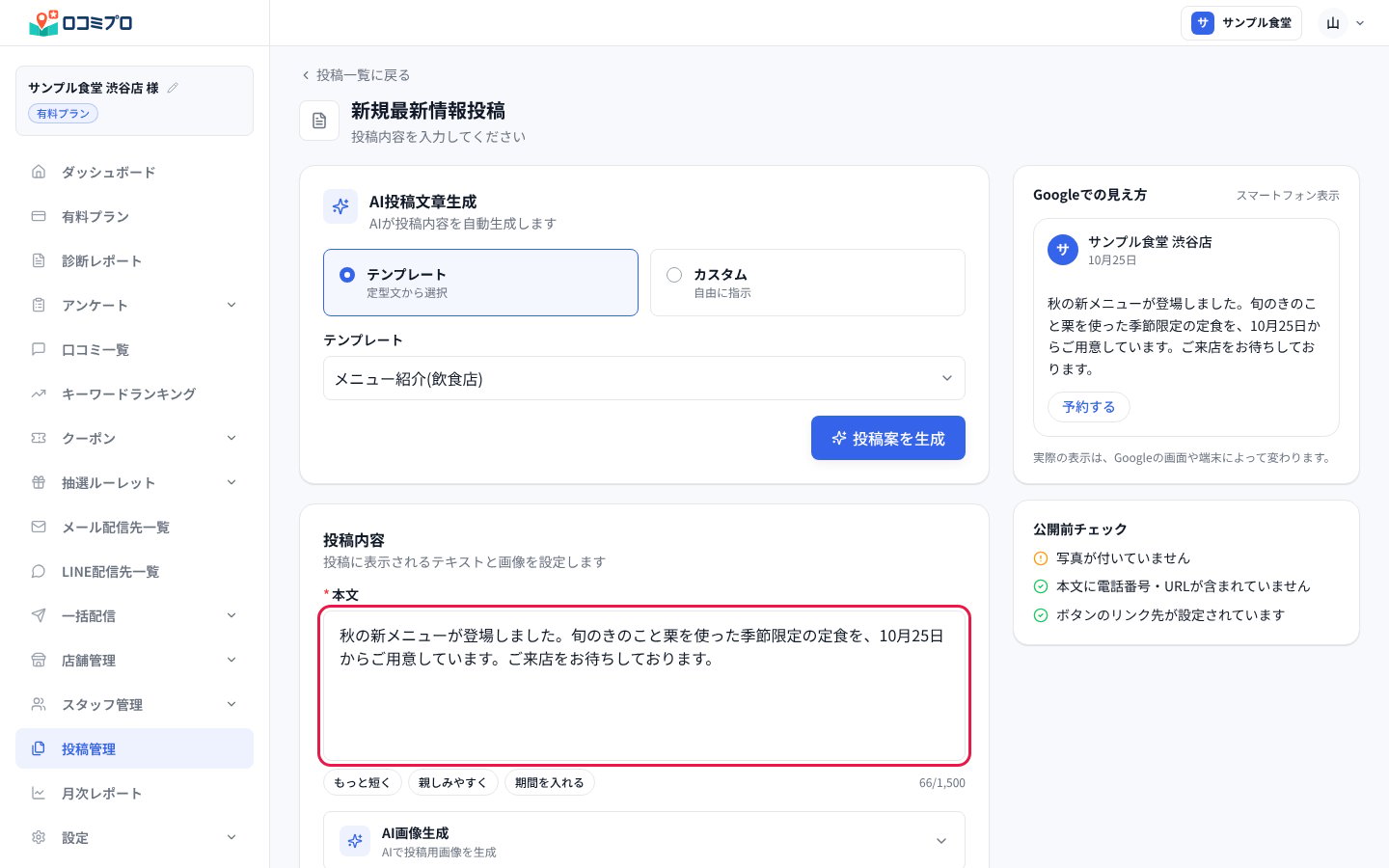Click the pencil icon beside サンプル食堂 渋谷店
Screen dimensions: 1389x868
tap(173, 88)
